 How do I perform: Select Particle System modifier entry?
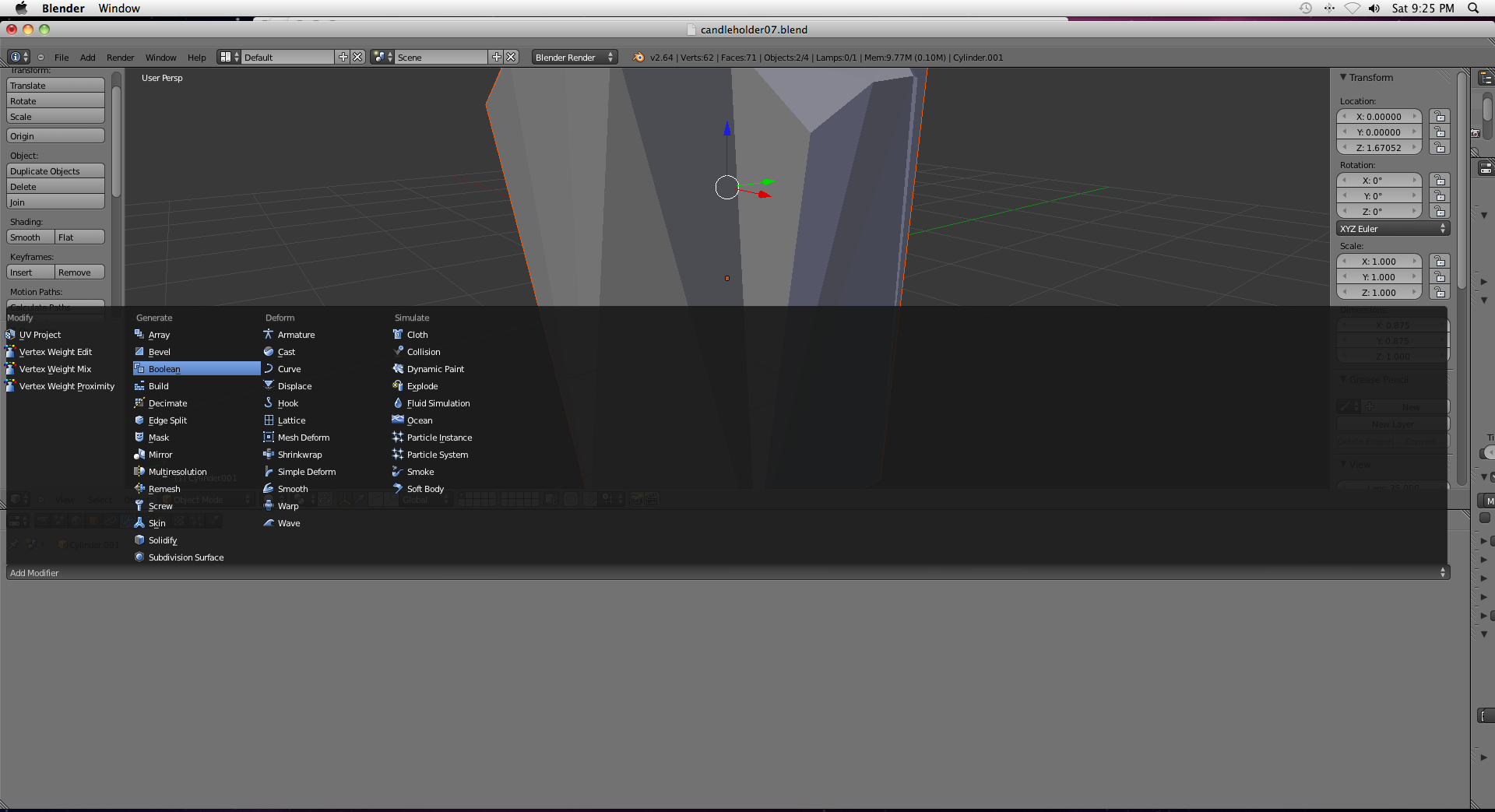click(x=456, y=455)
